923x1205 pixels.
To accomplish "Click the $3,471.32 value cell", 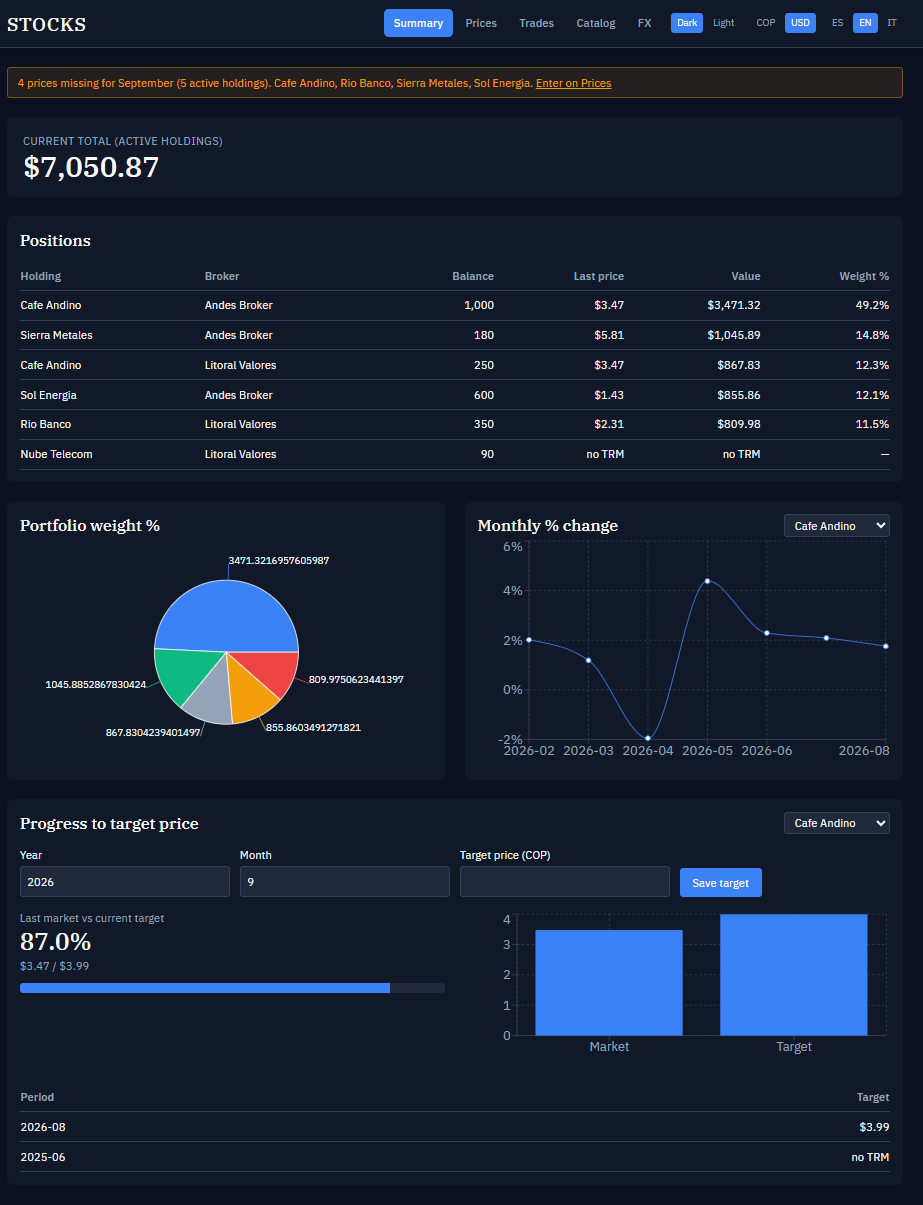I will (x=733, y=305).
